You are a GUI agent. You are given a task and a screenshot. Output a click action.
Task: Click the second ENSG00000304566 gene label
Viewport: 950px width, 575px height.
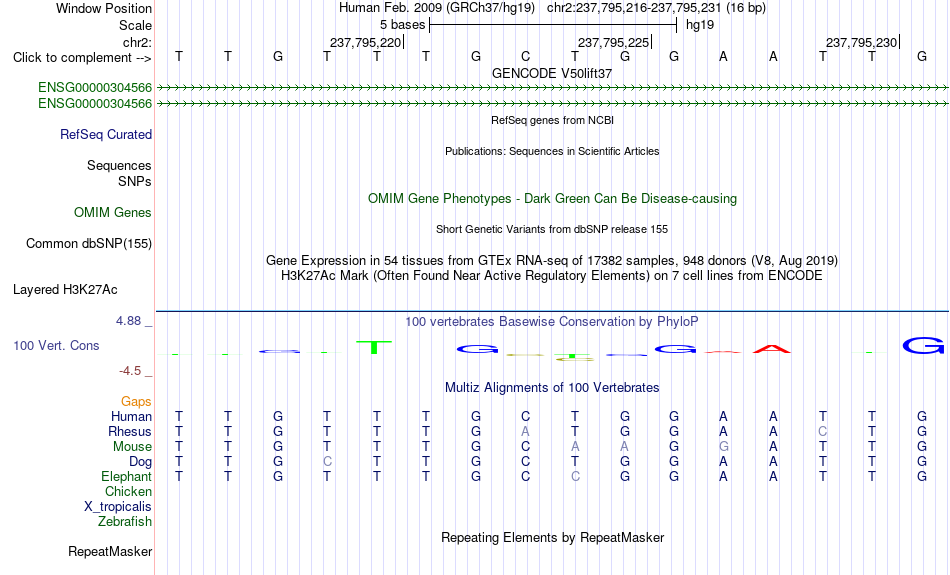pyautogui.click(x=95, y=104)
